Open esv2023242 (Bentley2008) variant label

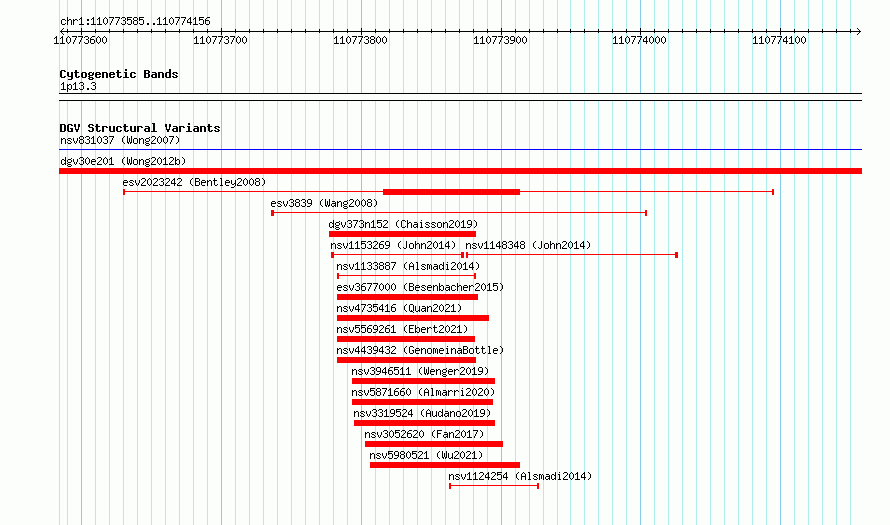pos(194,182)
